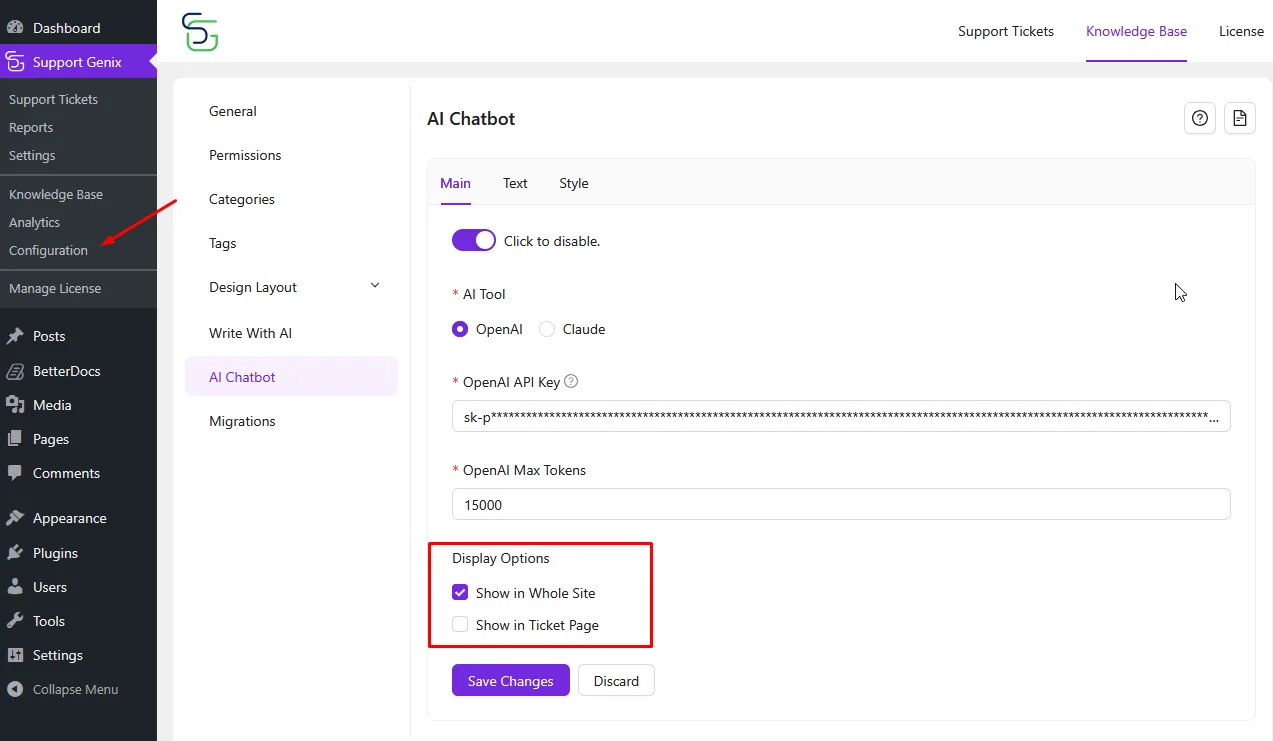Open the WordPress Dashboard icon

[15, 28]
